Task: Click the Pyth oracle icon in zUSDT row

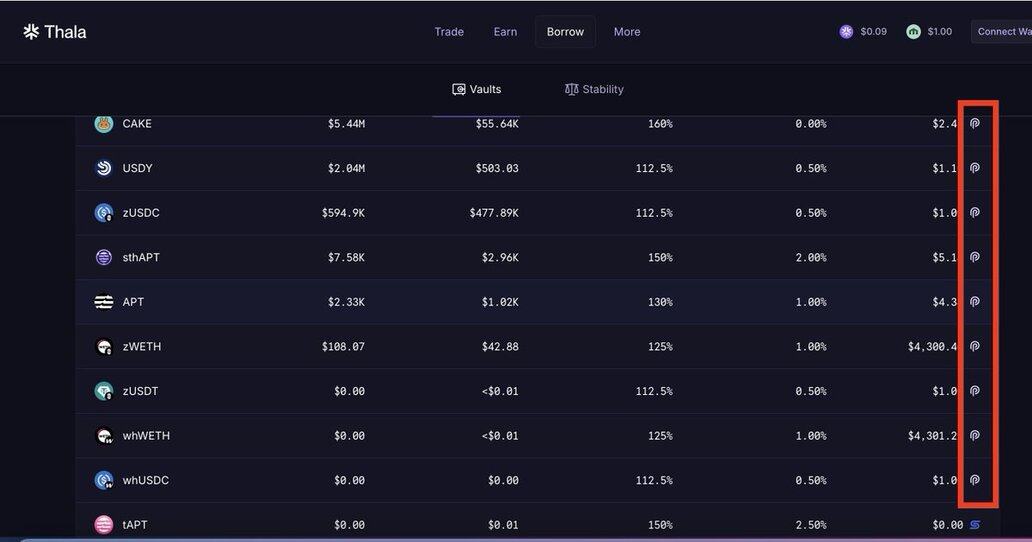Action: 975,391
